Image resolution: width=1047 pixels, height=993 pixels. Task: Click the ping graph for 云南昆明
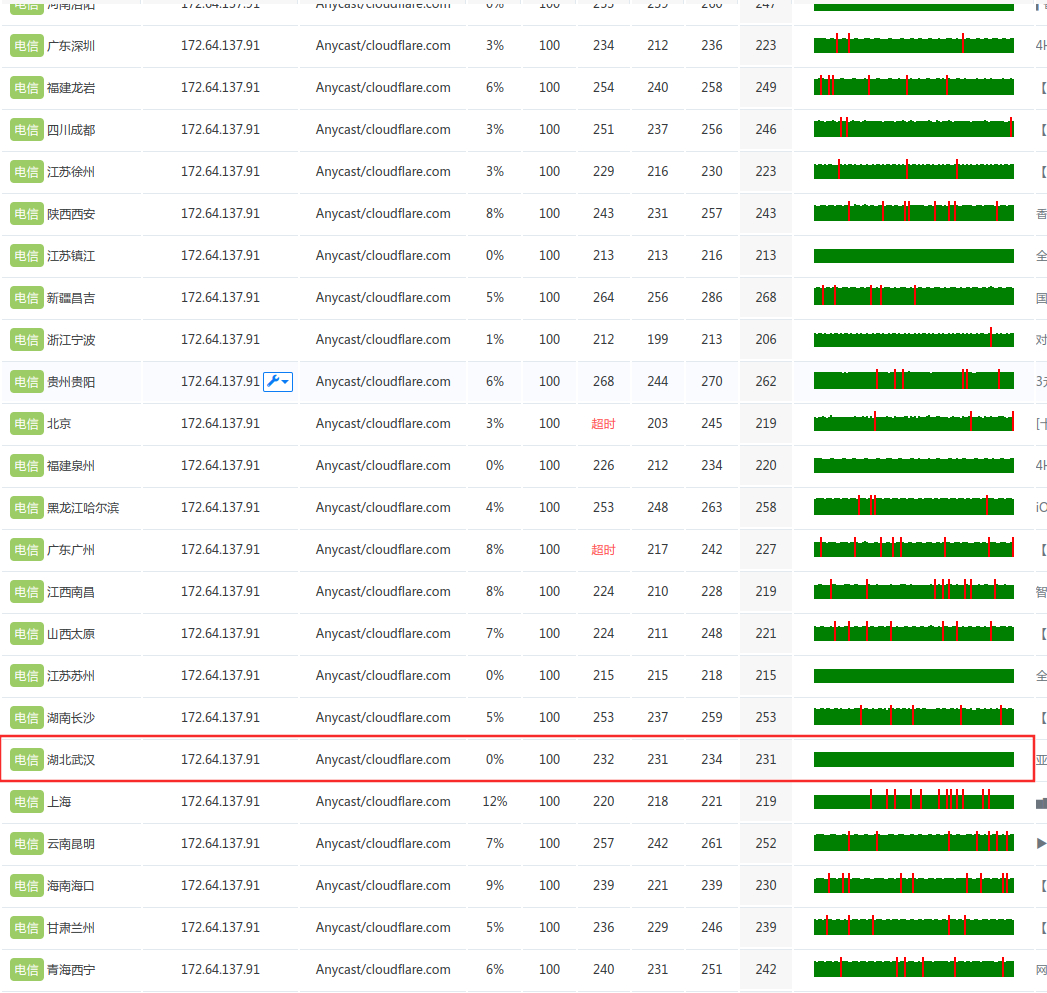913,842
